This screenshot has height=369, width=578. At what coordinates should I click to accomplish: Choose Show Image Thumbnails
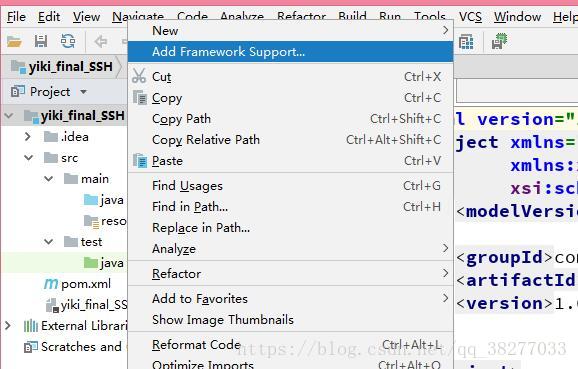(x=290, y=320)
